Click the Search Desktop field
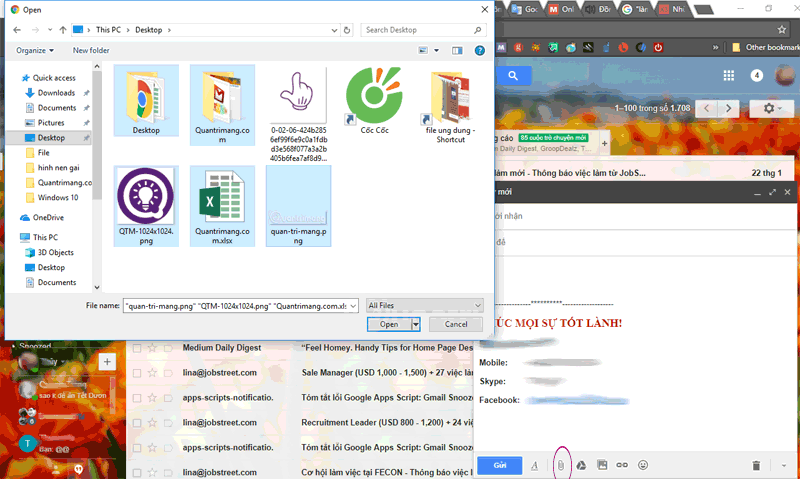This screenshot has height=479, width=800. point(423,30)
